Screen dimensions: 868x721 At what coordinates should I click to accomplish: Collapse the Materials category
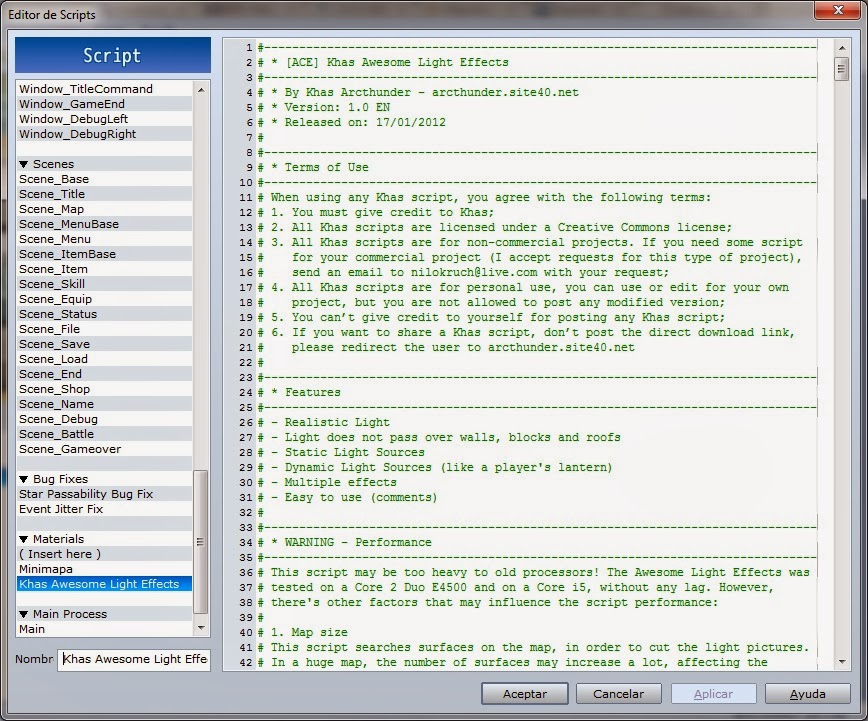click(25, 539)
